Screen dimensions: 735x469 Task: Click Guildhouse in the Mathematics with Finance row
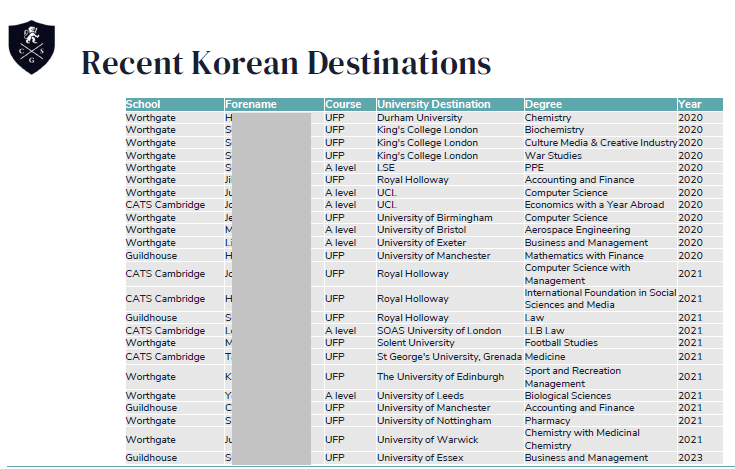click(x=174, y=256)
